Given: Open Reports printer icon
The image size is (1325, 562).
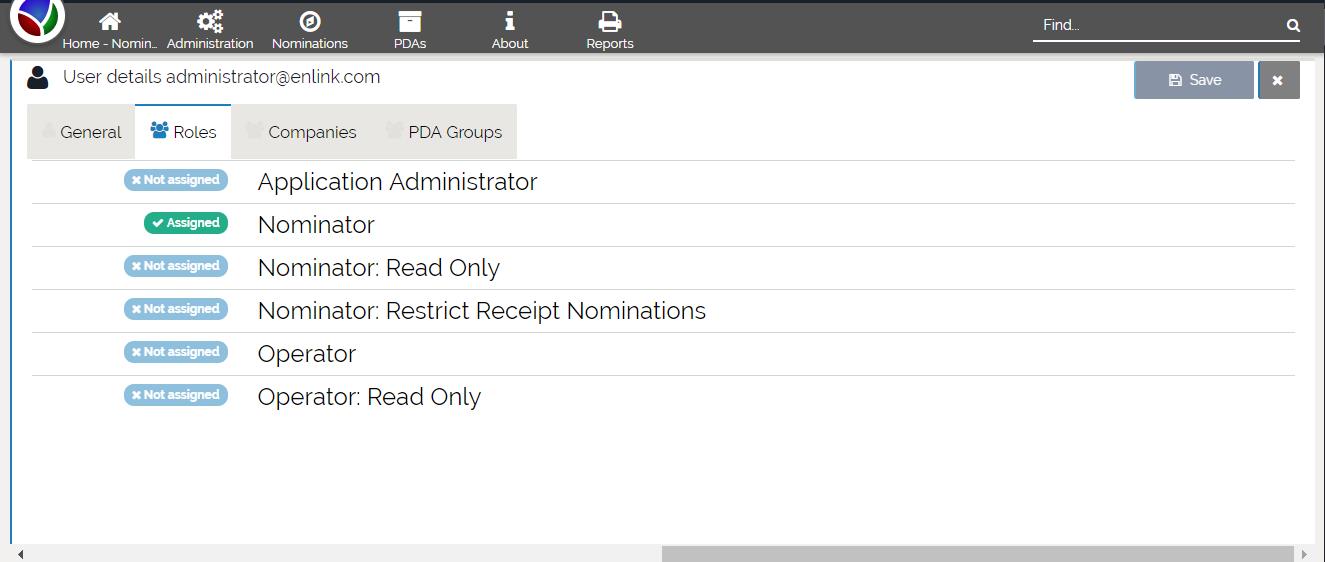Looking at the screenshot, I should pyautogui.click(x=610, y=22).
